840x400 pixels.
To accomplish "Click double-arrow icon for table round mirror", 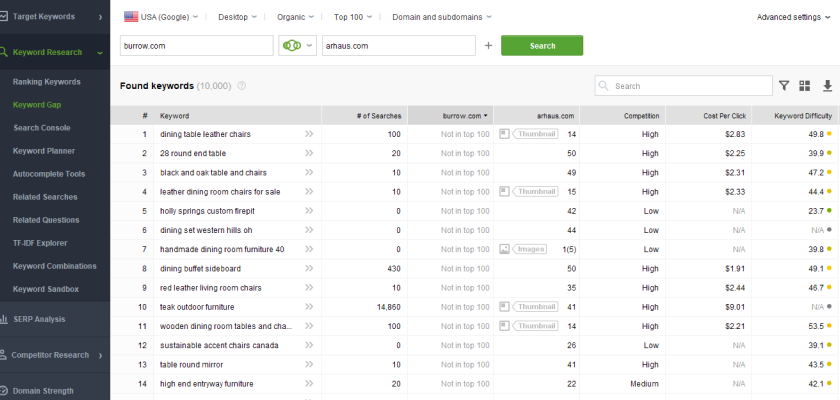I will coord(309,365).
